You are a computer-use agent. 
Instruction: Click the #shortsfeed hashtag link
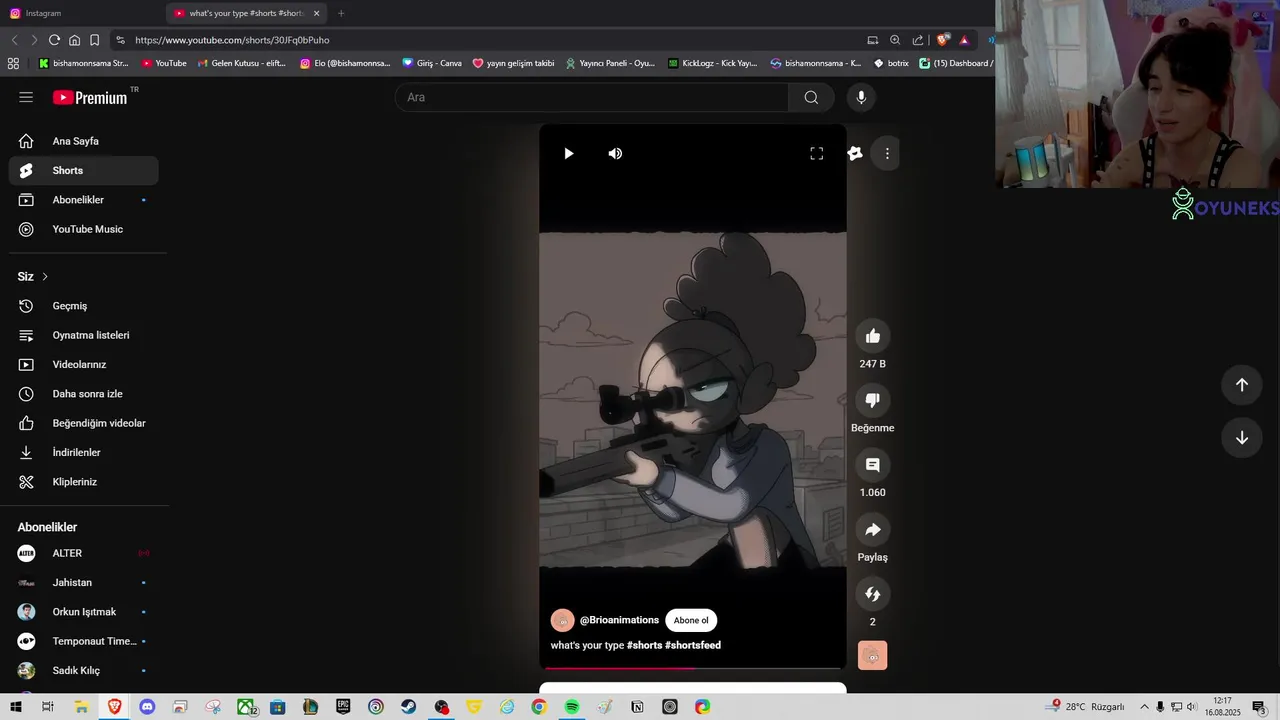point(693,646)
